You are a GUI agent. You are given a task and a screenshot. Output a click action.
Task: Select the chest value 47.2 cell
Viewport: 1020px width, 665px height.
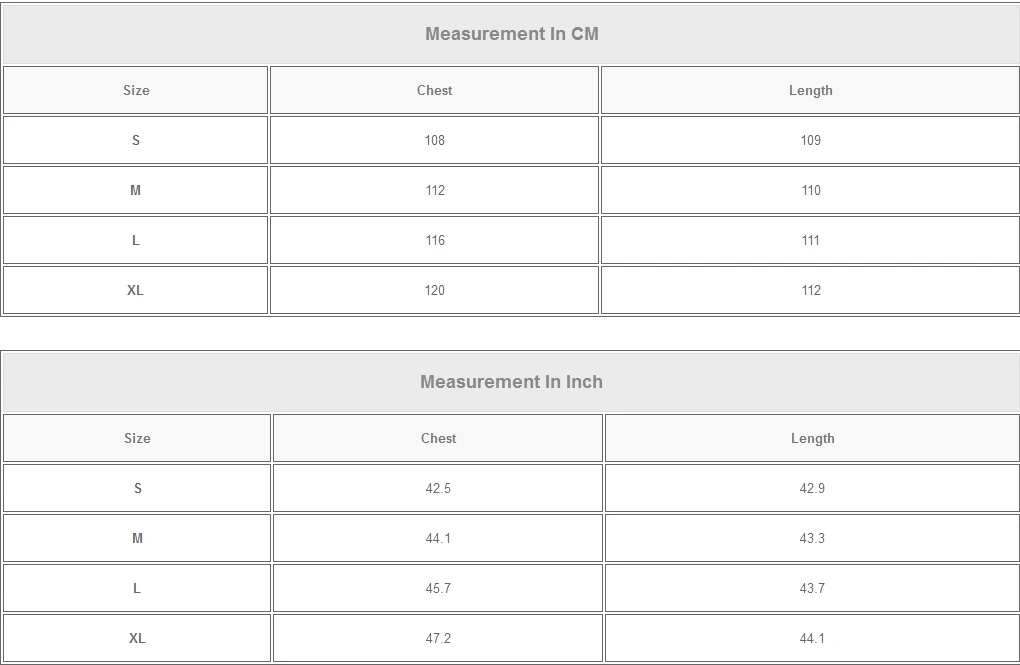point(438,638)
